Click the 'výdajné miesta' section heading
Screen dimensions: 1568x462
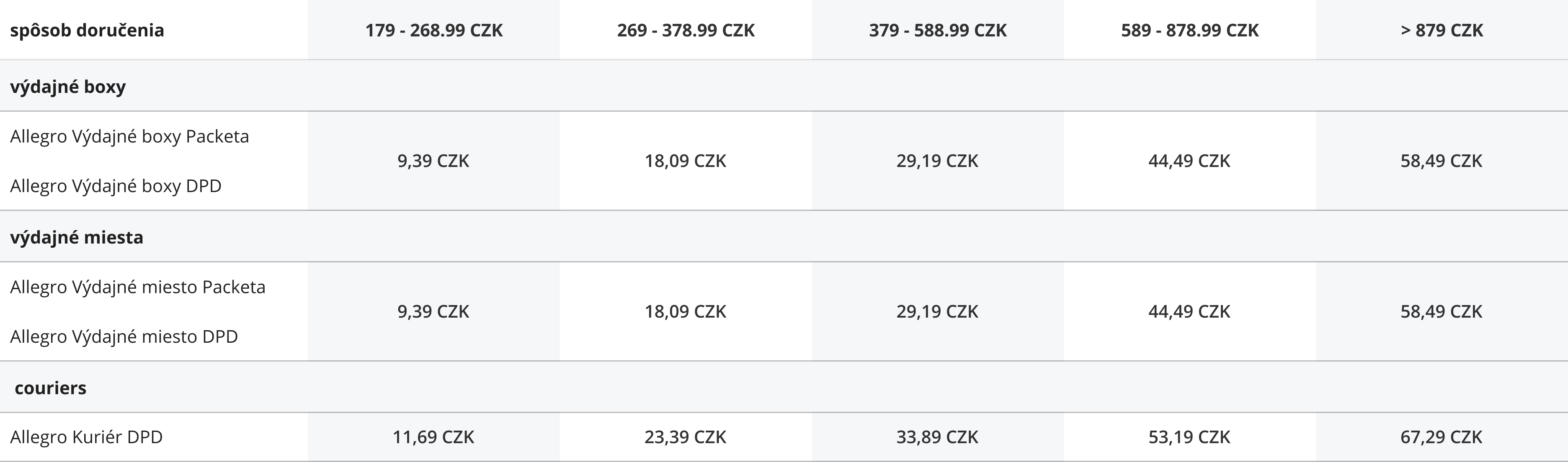77,236
